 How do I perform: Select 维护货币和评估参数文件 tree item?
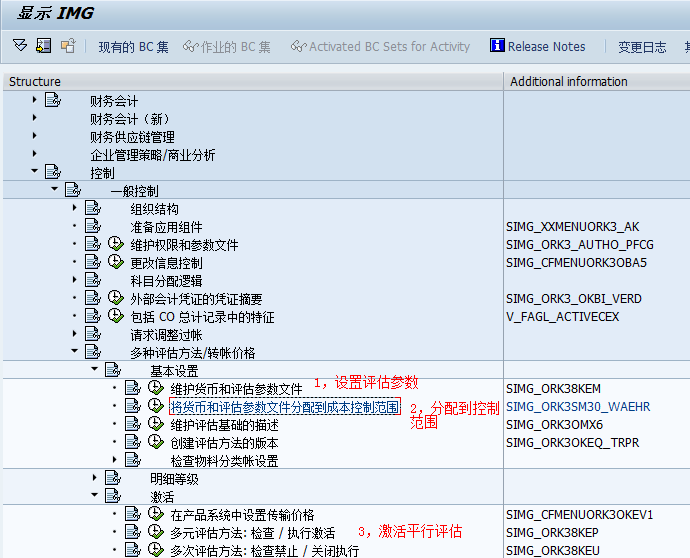click(x=236, y=389)
